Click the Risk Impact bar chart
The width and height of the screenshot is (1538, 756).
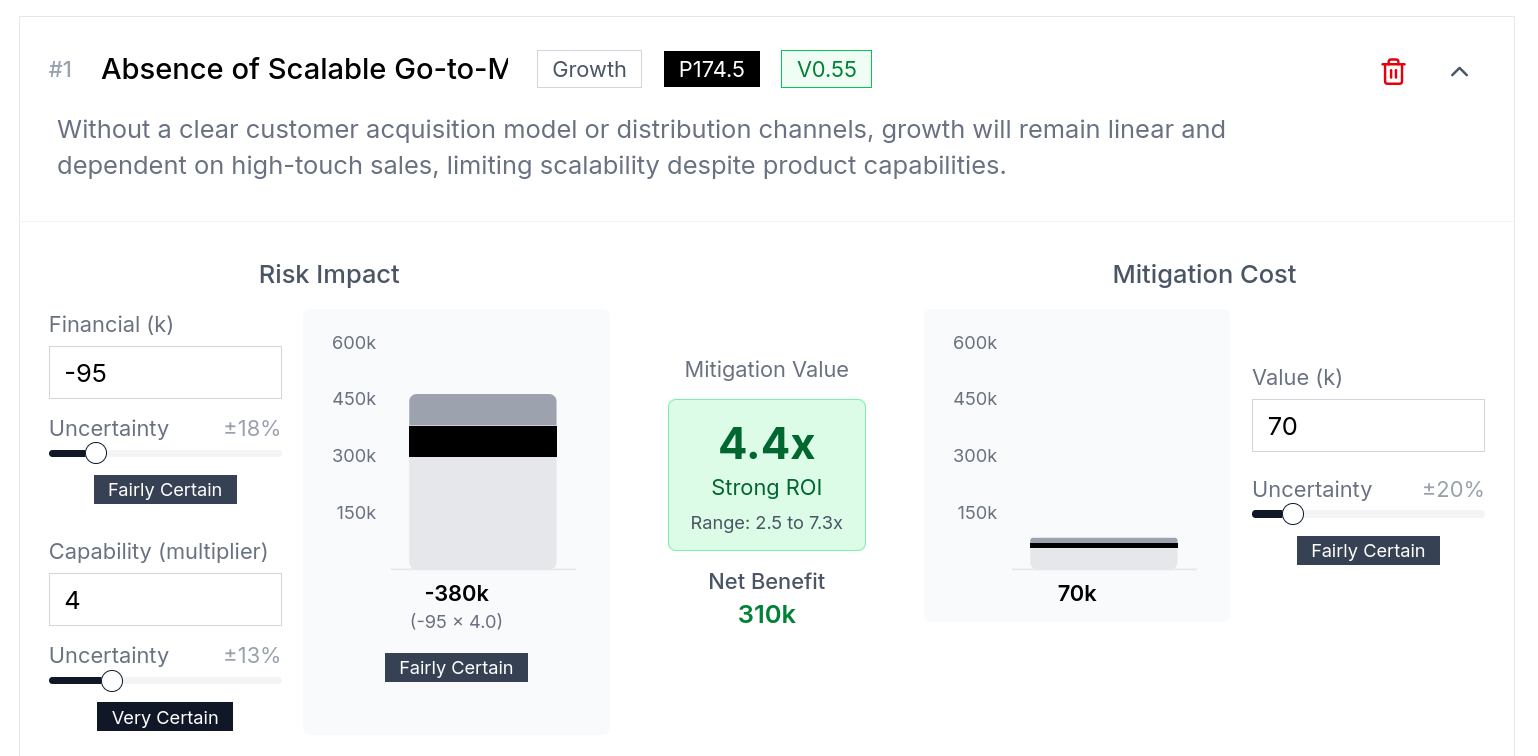pyautogui.click(x=482, y=481)
